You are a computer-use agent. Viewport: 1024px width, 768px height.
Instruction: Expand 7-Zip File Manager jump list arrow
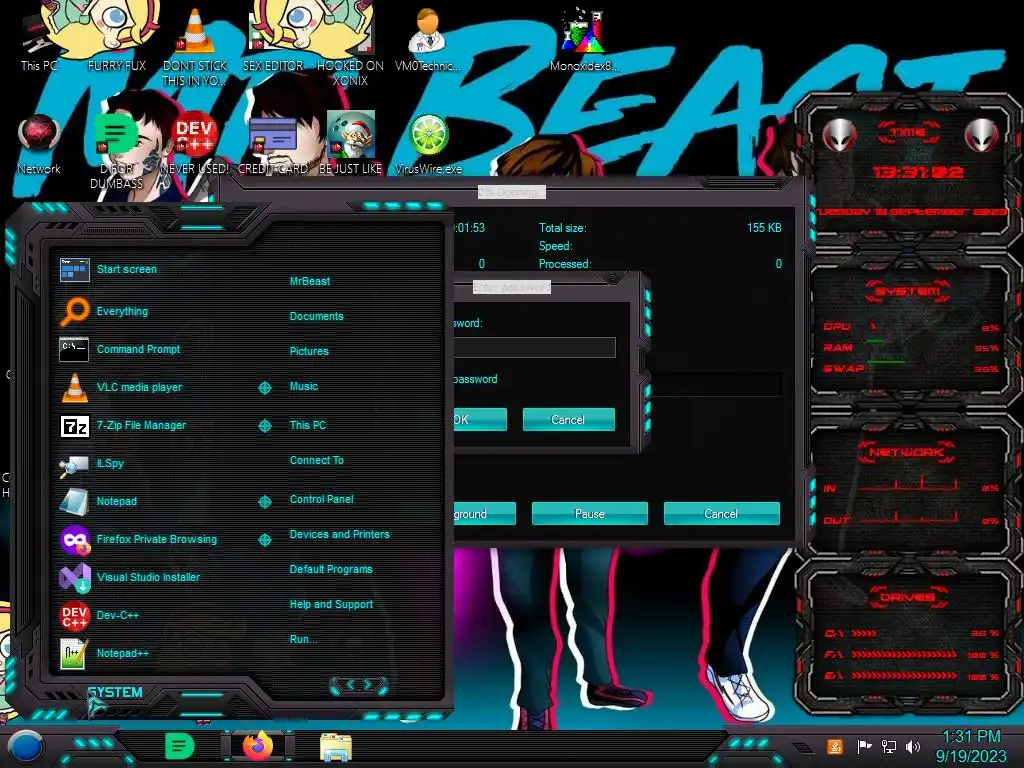tap(264, 426)
